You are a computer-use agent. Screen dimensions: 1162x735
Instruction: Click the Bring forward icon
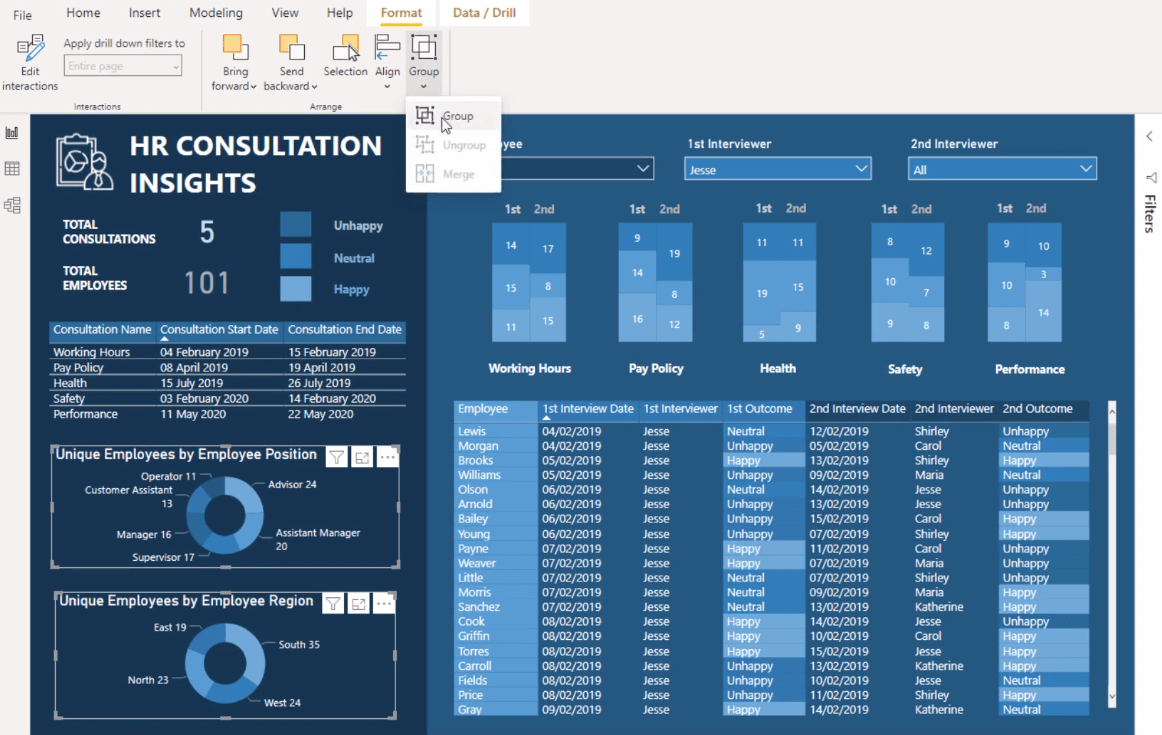pos(235,48)
